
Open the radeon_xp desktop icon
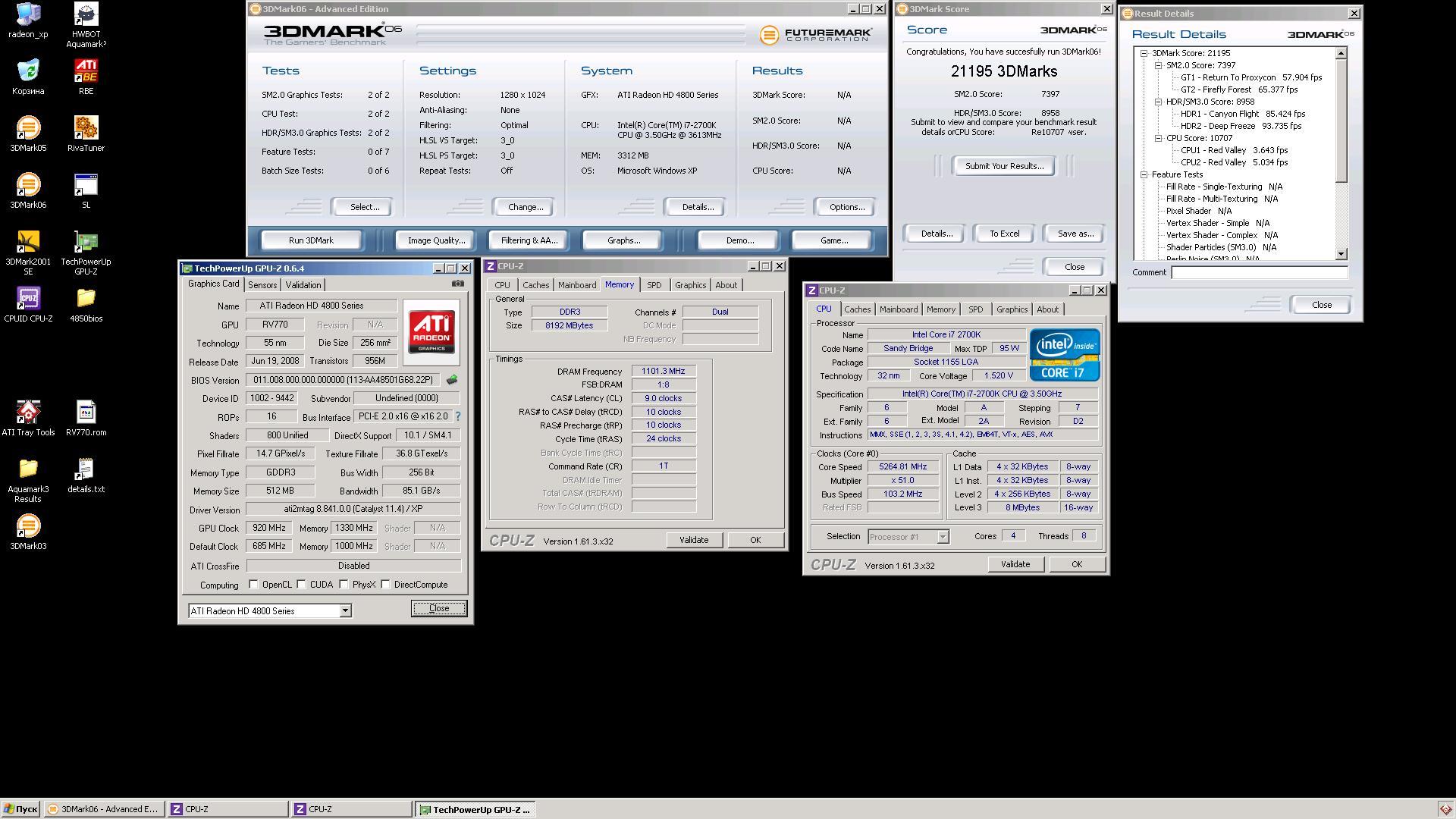[x=28, y=20]
